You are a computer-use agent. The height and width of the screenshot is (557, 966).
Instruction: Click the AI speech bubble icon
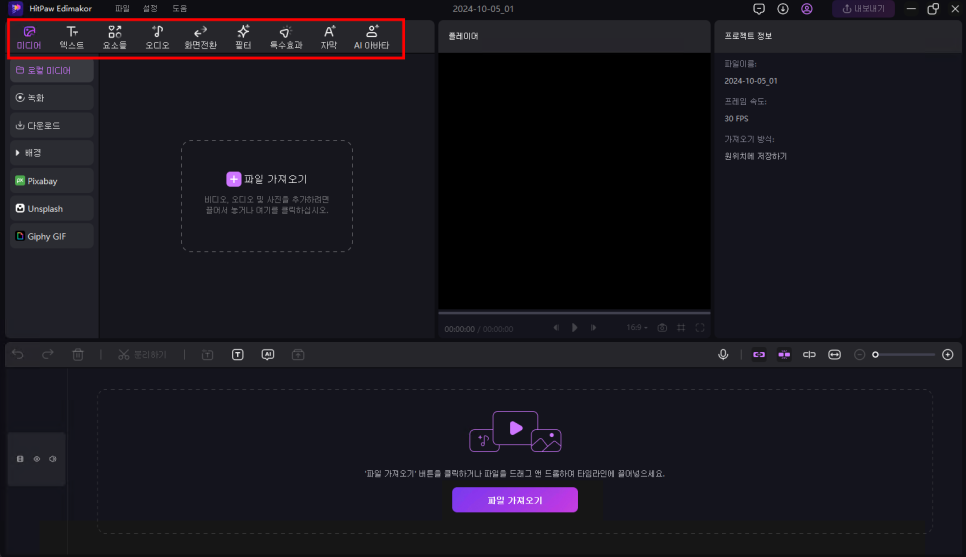pos(268,355)
